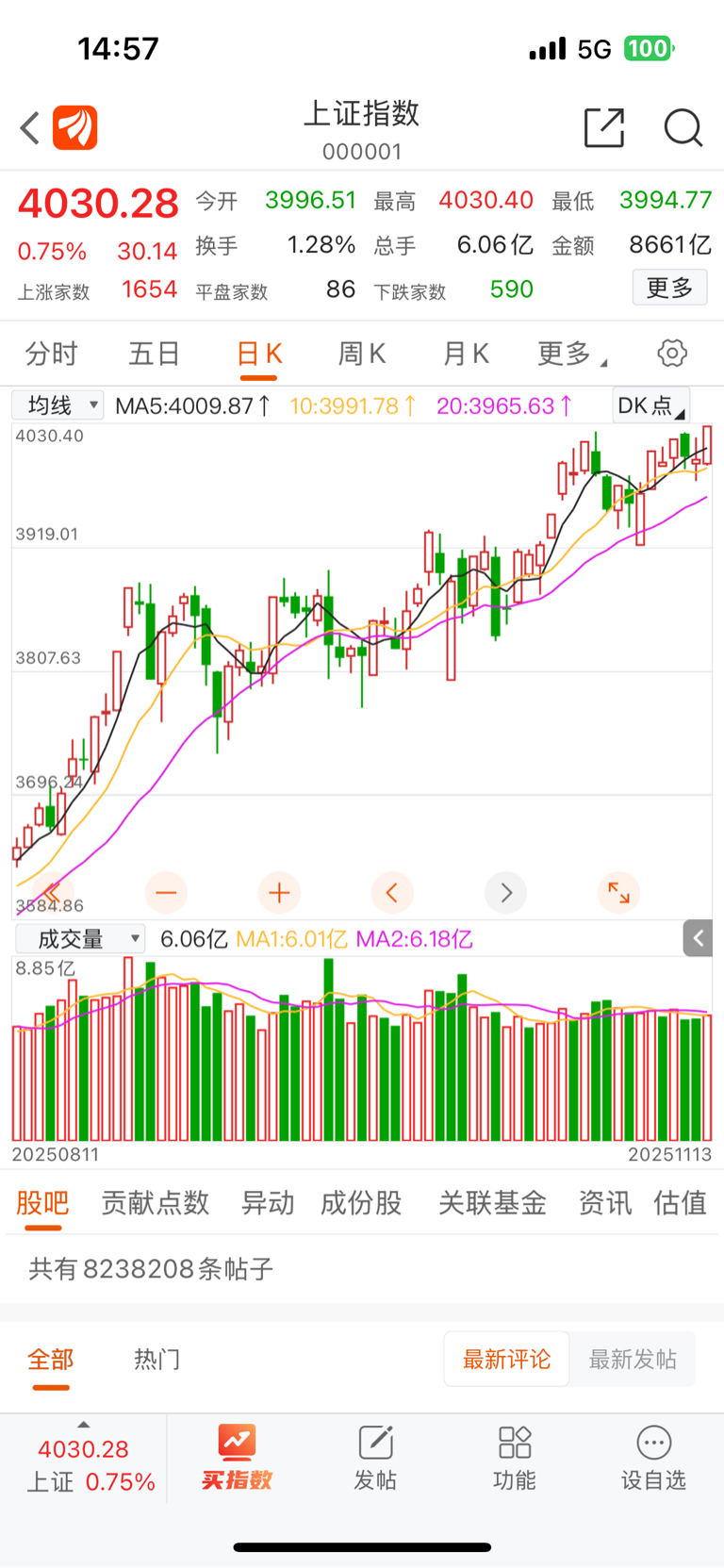The image size is (724, 1568).
Task: Open chart settings gear icon
Action: (x=672, y=354)
